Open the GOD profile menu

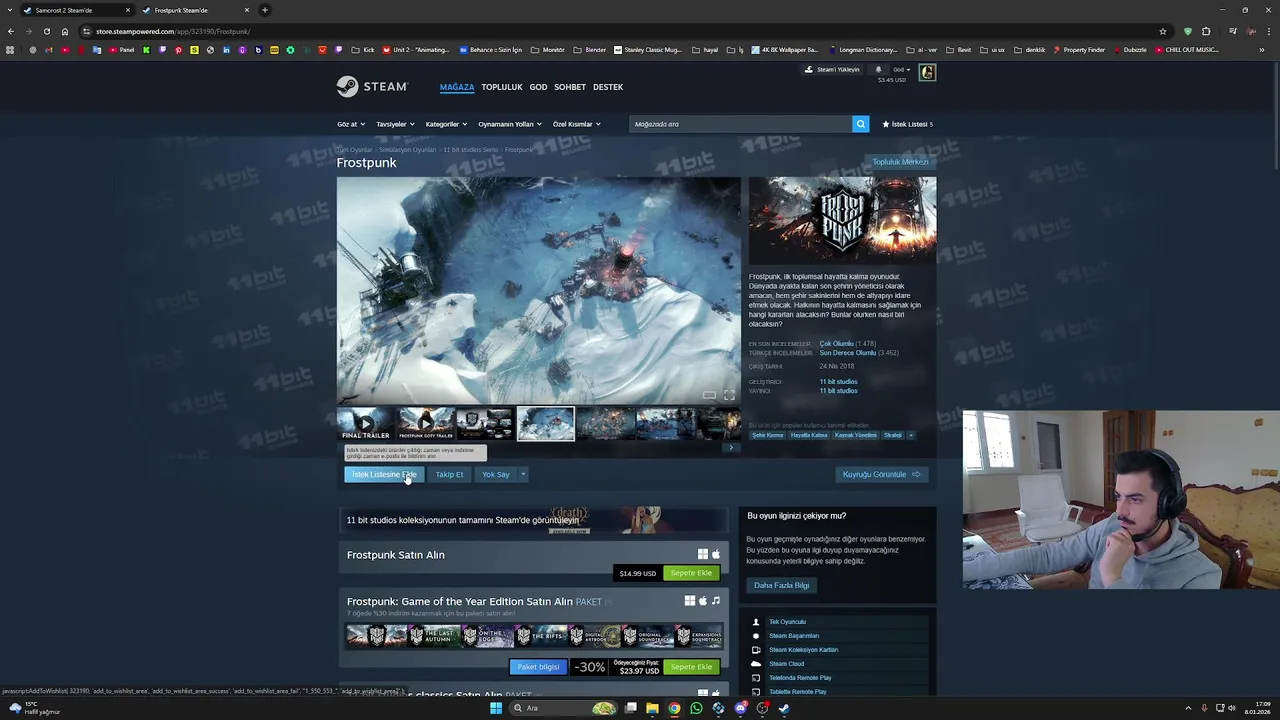538,87
